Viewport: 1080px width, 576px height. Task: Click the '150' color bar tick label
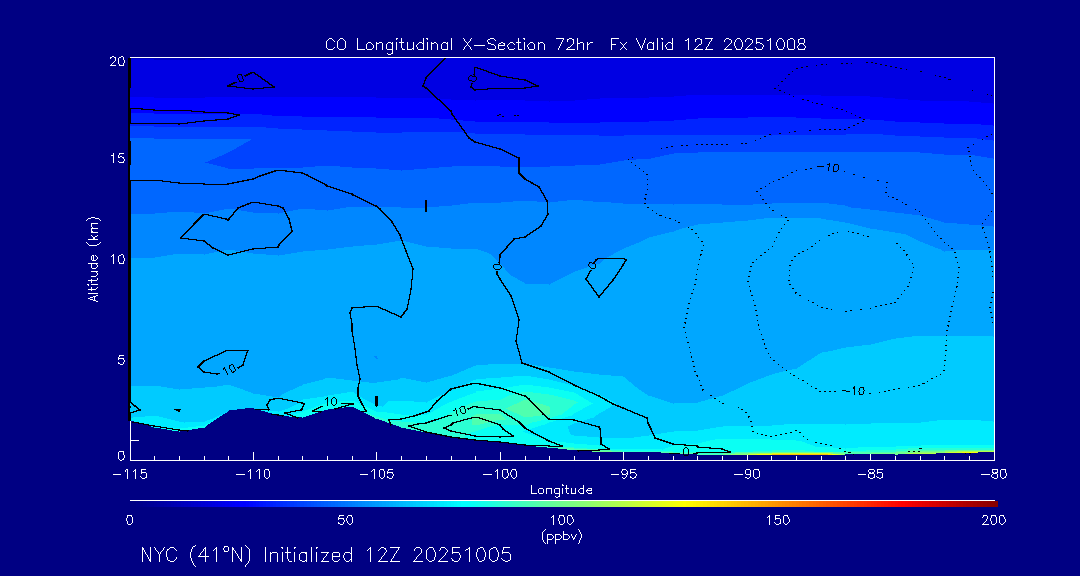point(777,520)
